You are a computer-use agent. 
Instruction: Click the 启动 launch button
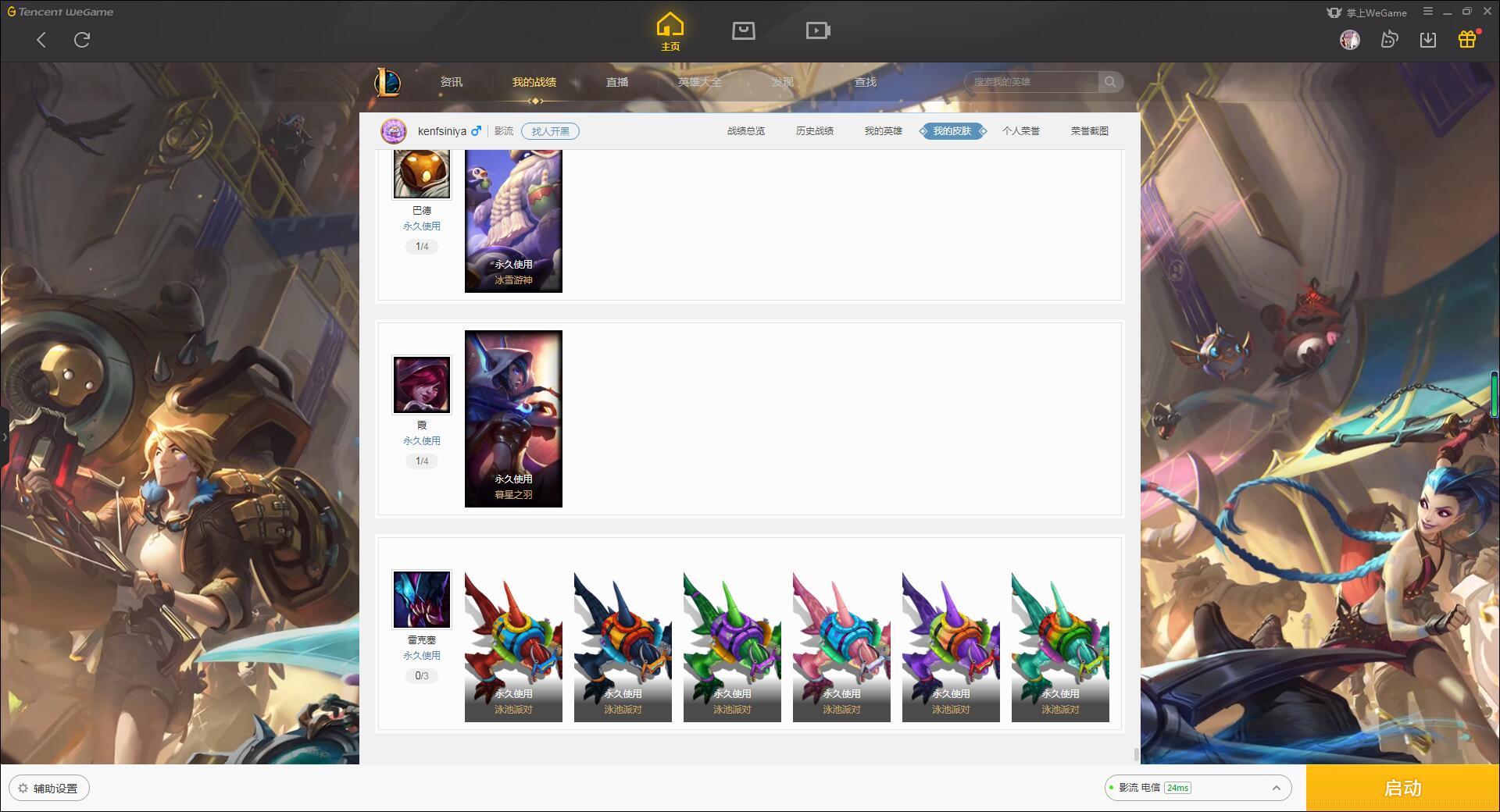click(1402, 789)
